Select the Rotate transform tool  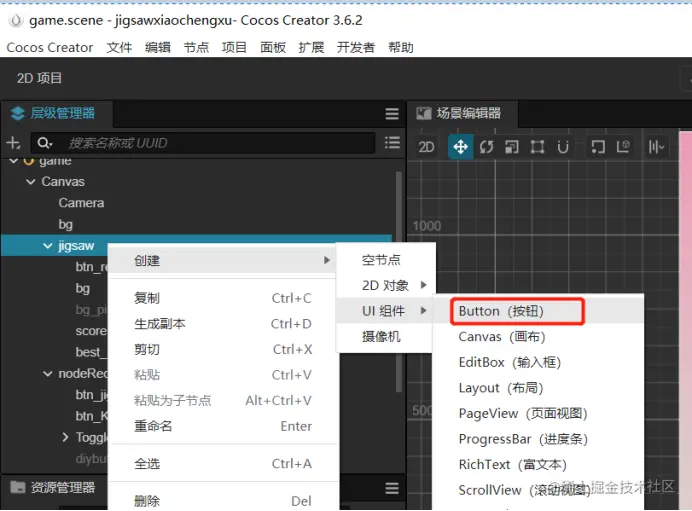tap(486, 147)
